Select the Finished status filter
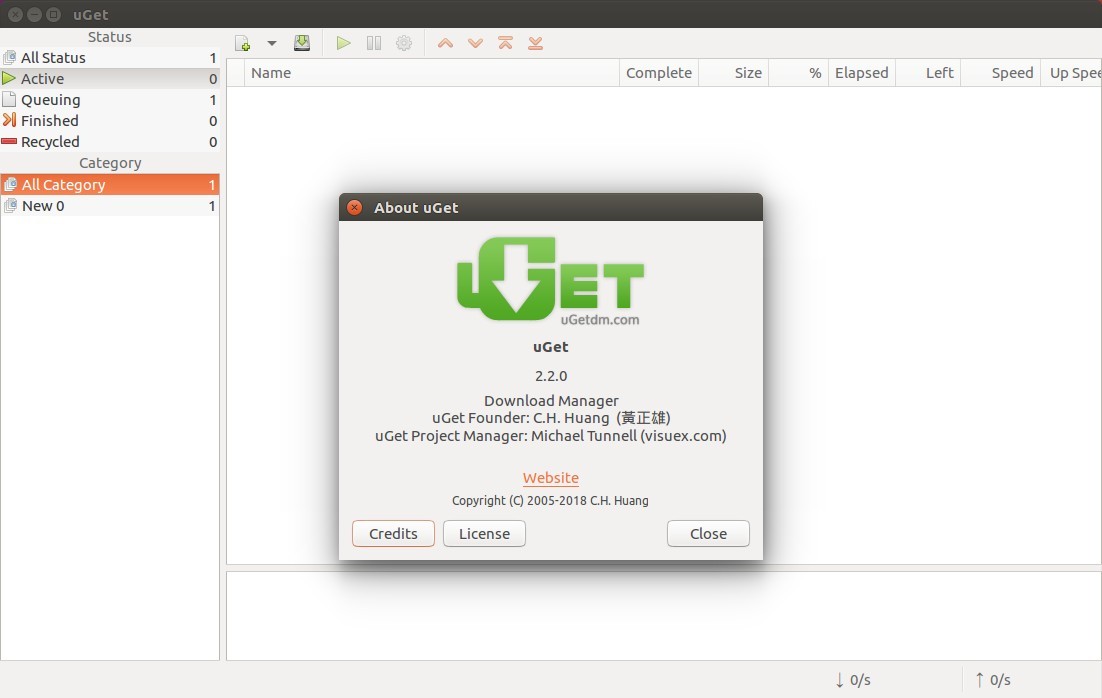 [50, 120]
